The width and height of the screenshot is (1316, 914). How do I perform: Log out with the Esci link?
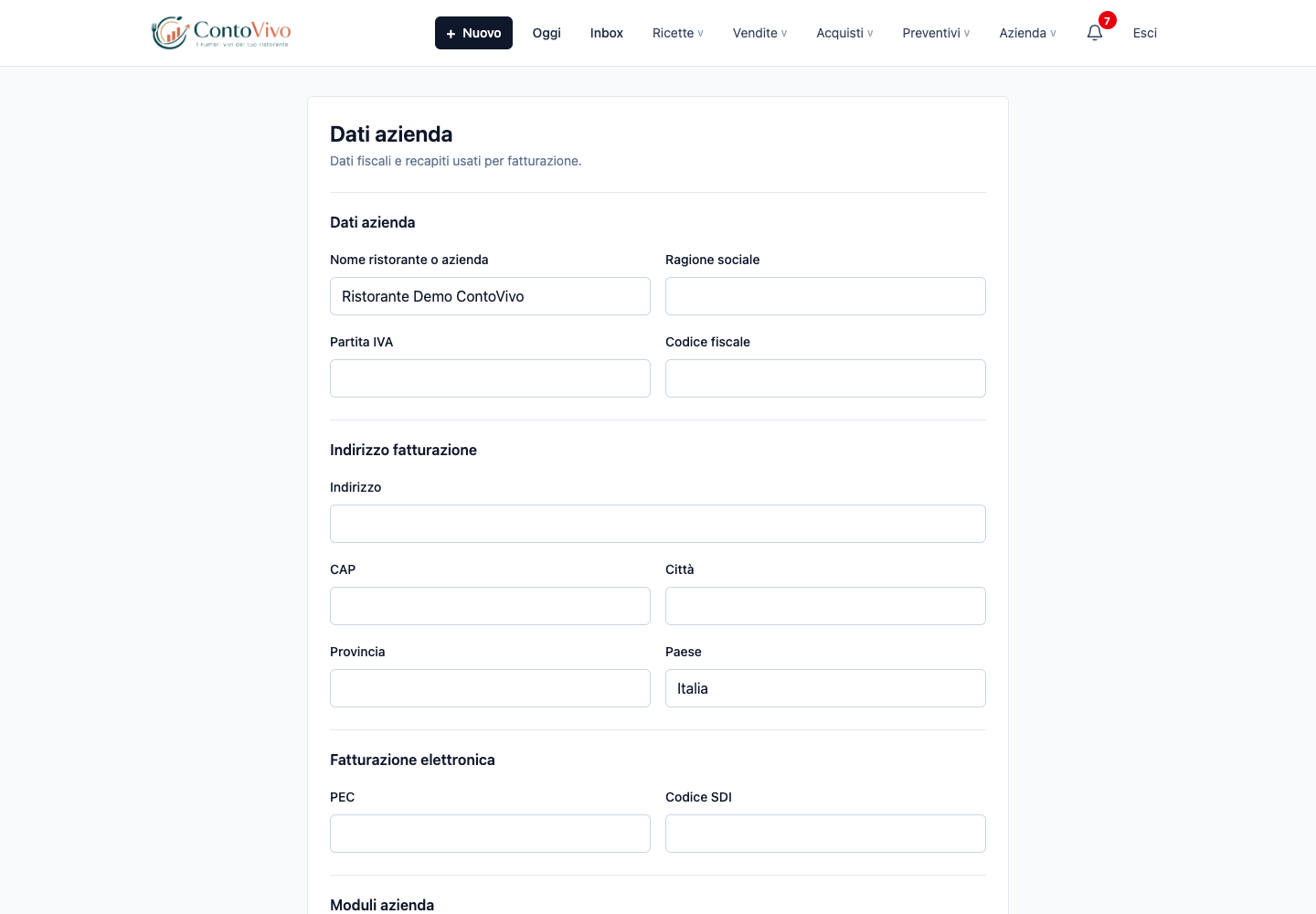click(x=1145, y=33)
